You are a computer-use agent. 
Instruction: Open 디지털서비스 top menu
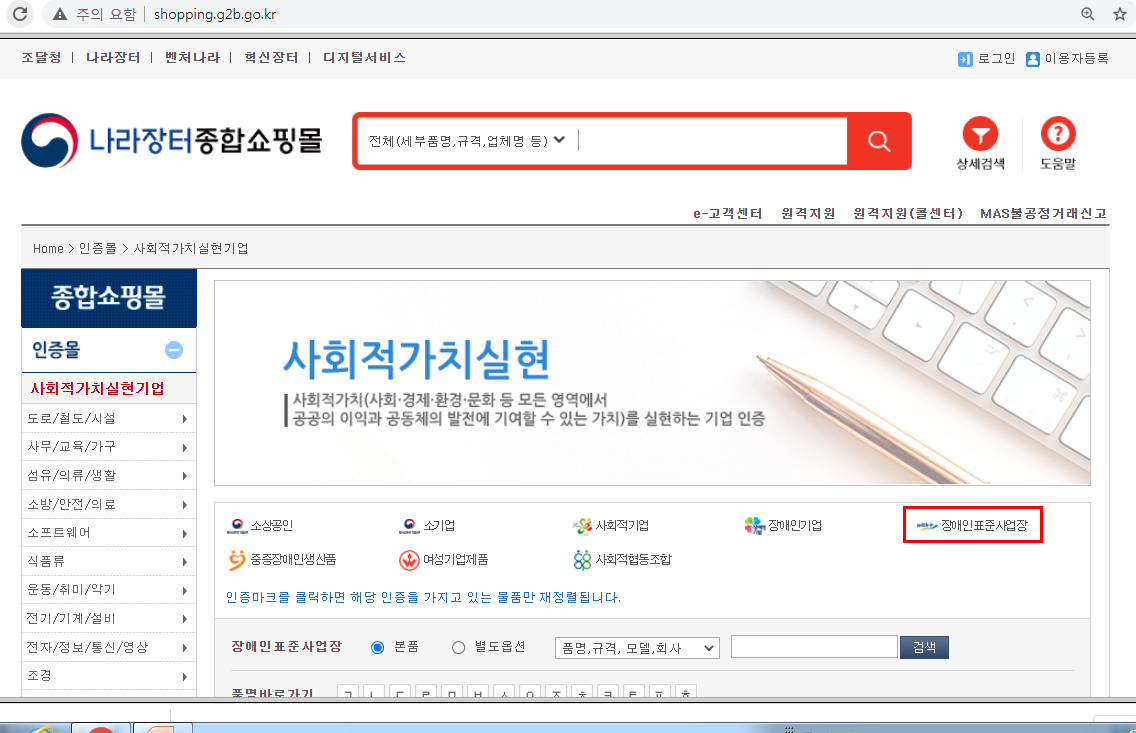coord(364,57)
